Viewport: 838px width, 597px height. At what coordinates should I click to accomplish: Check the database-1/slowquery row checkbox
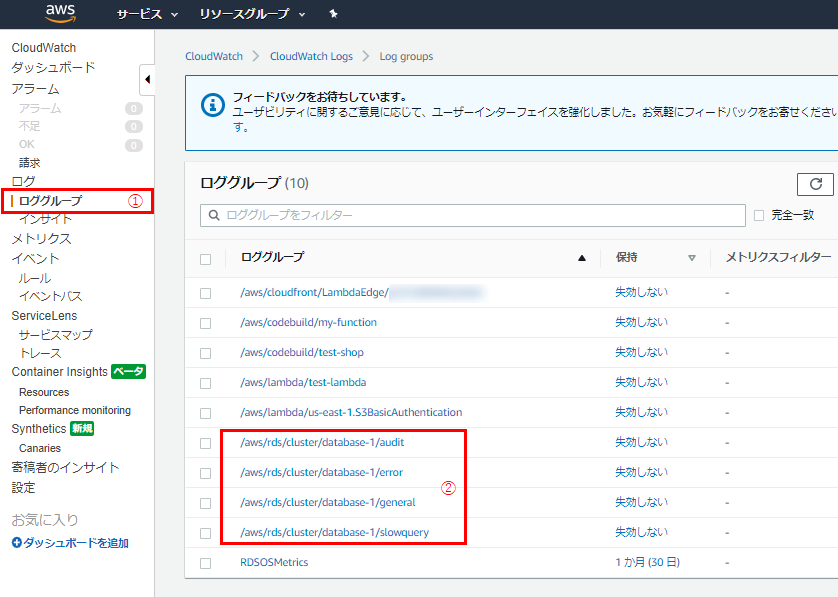pyautogui.click(x=205, y=533)
